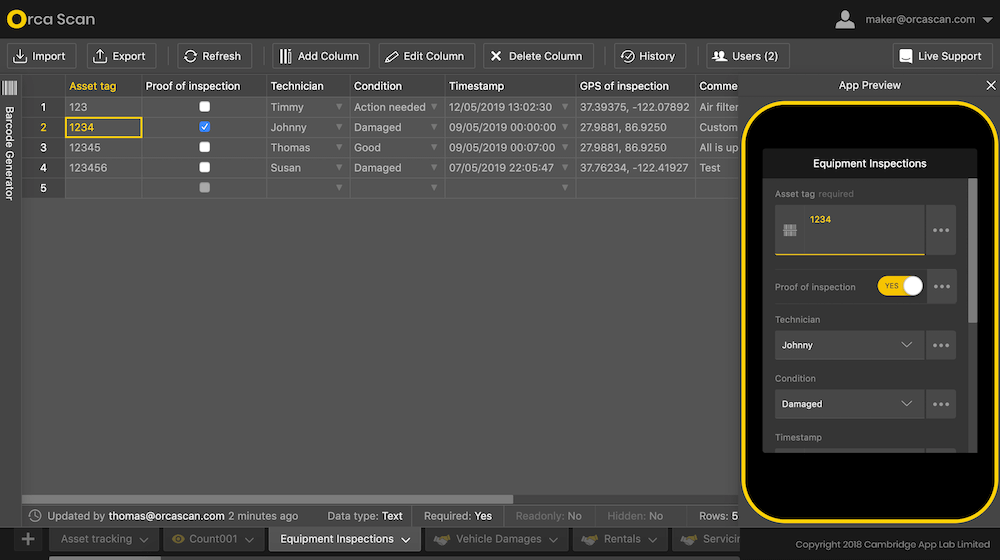Add a new sheet with plus icon
The image size is (1000, 560).
click(x=28, y=539)
